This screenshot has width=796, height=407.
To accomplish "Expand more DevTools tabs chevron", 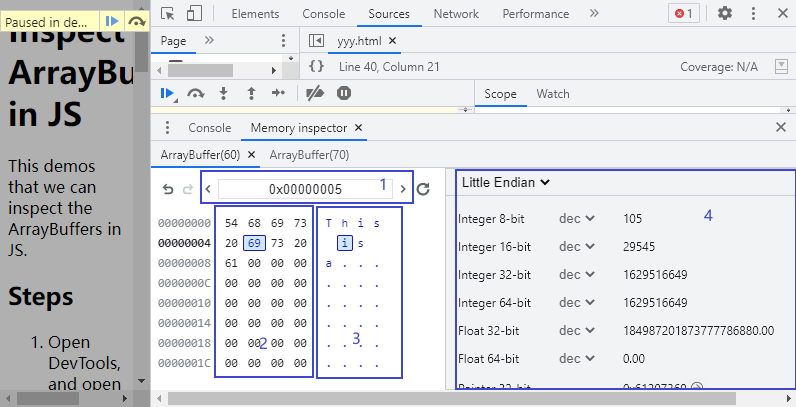I will coord(594,14).
